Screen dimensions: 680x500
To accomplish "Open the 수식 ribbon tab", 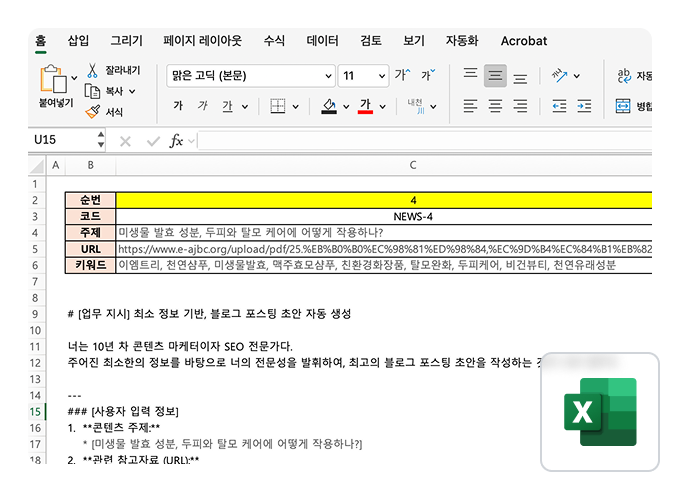I will (275, 41).
